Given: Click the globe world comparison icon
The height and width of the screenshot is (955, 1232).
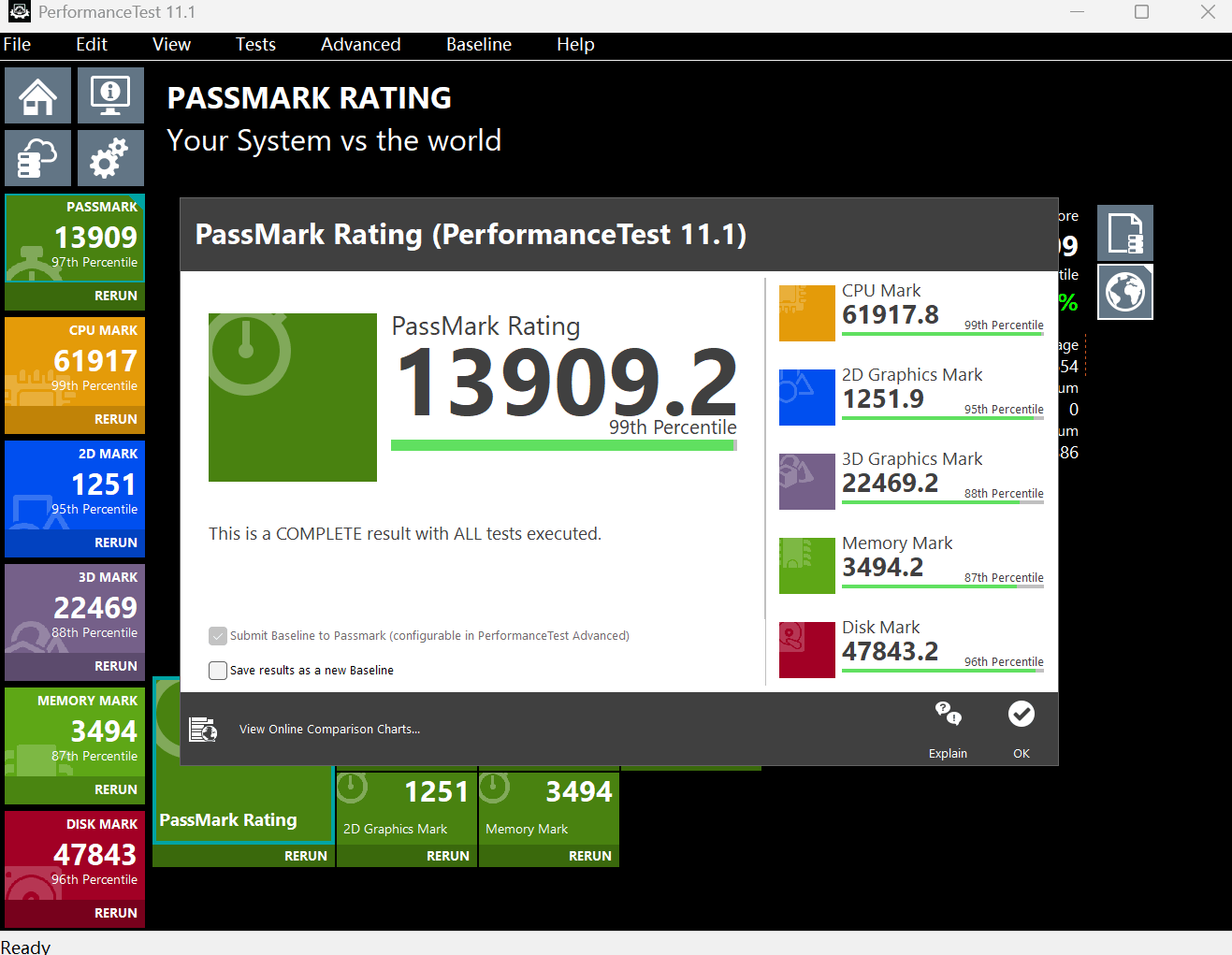Looking at the screenshot, I should 1124,292.
